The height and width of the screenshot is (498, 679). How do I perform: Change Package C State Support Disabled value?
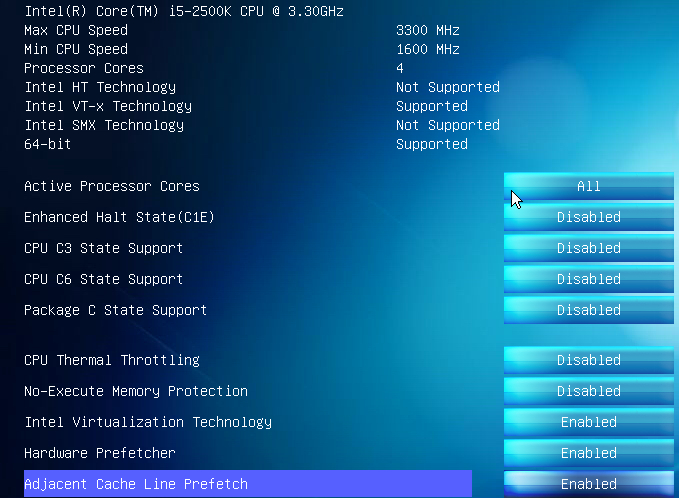tap(588, 310)
